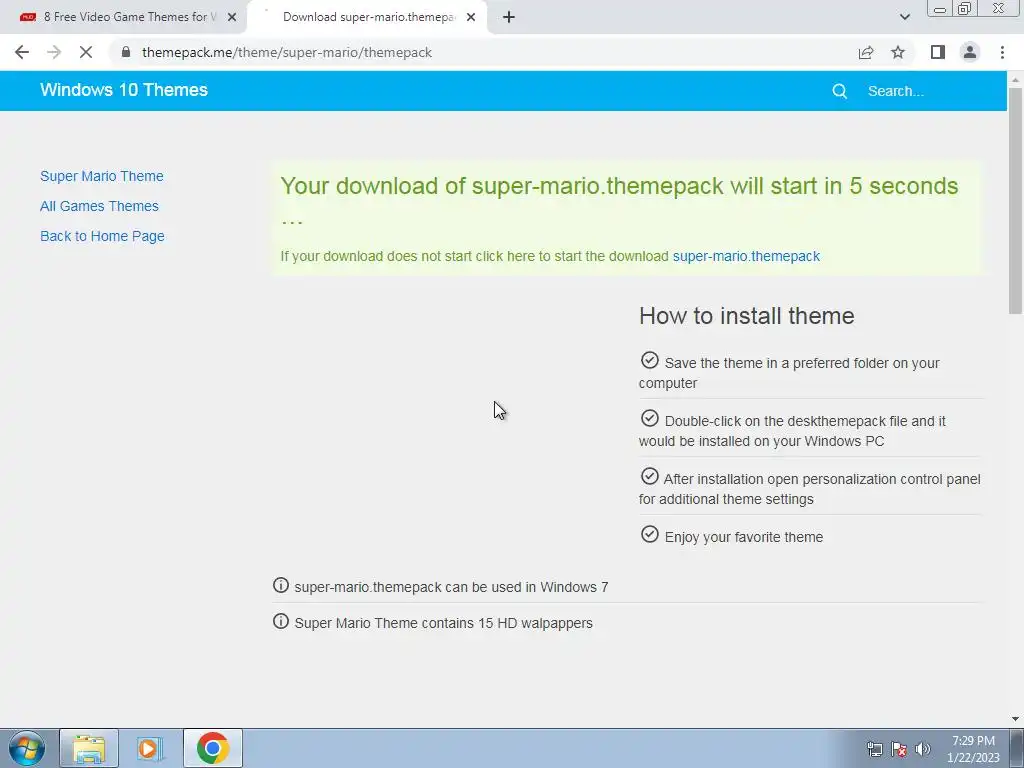Screen dimensions: 1024x768
Task: Click the Show desktop button
Action: click(1017, 748)
